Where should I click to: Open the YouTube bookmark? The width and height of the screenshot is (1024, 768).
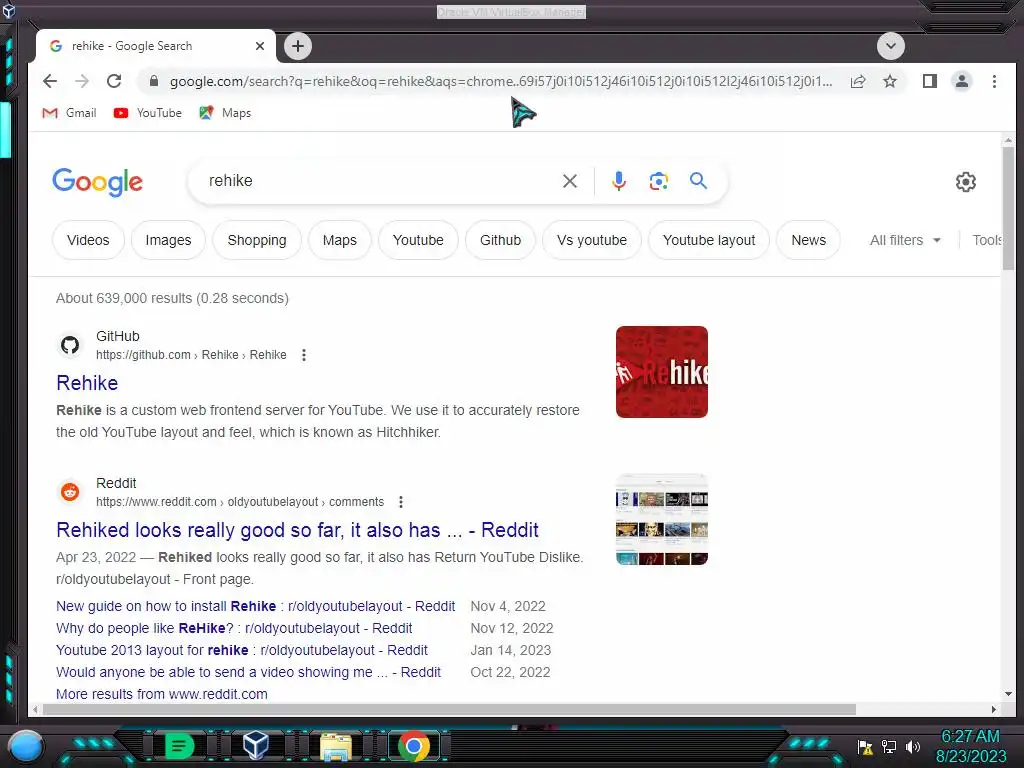pos(148,113)
